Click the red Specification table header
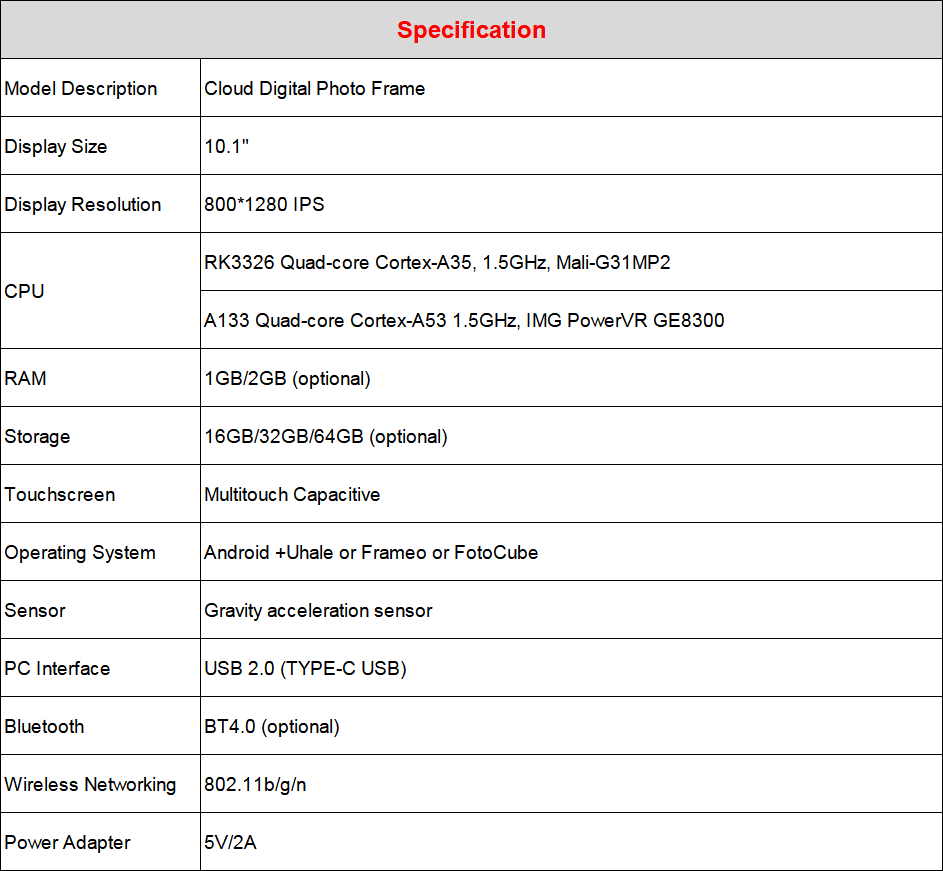Image resolution: width=943 pixels, height=871 pixels. [471, 30]
